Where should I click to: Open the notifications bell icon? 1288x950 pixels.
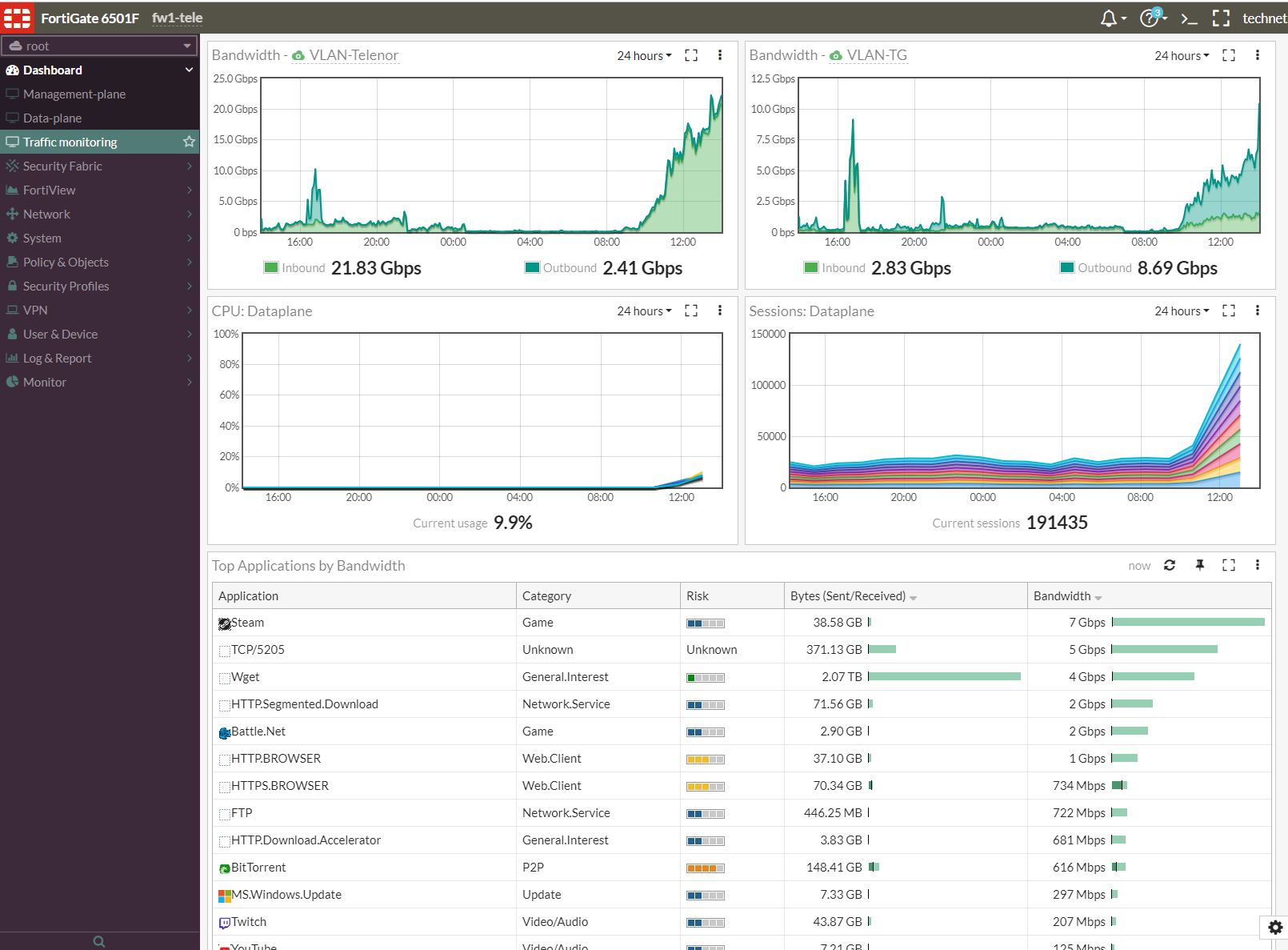(1109, 18)
